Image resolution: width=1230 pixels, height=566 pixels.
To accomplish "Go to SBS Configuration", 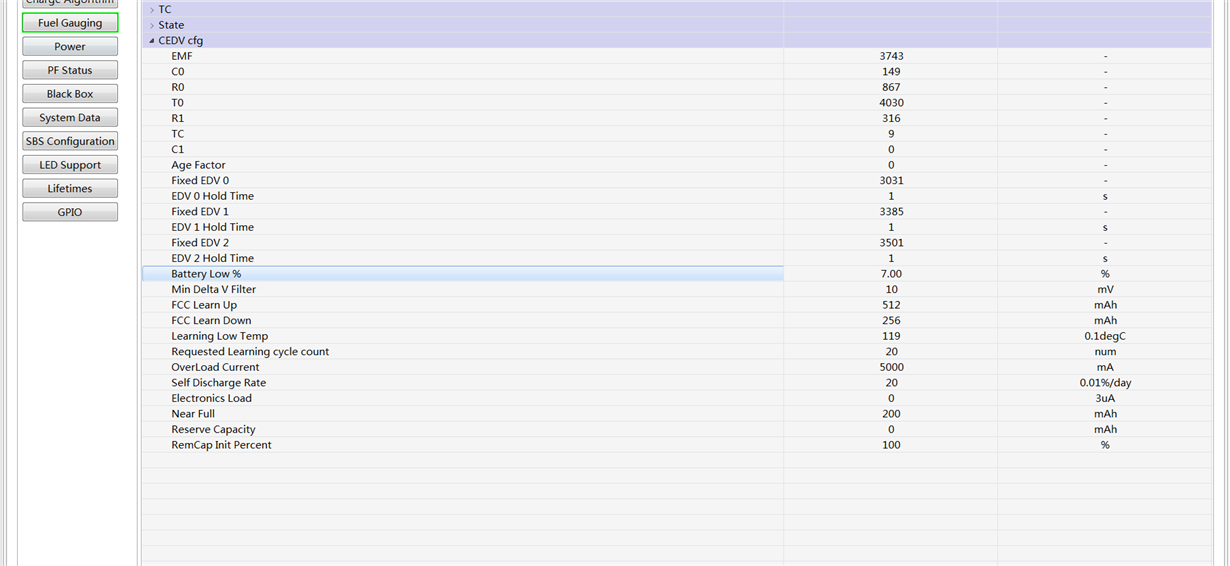I will [x=70, y=141].
